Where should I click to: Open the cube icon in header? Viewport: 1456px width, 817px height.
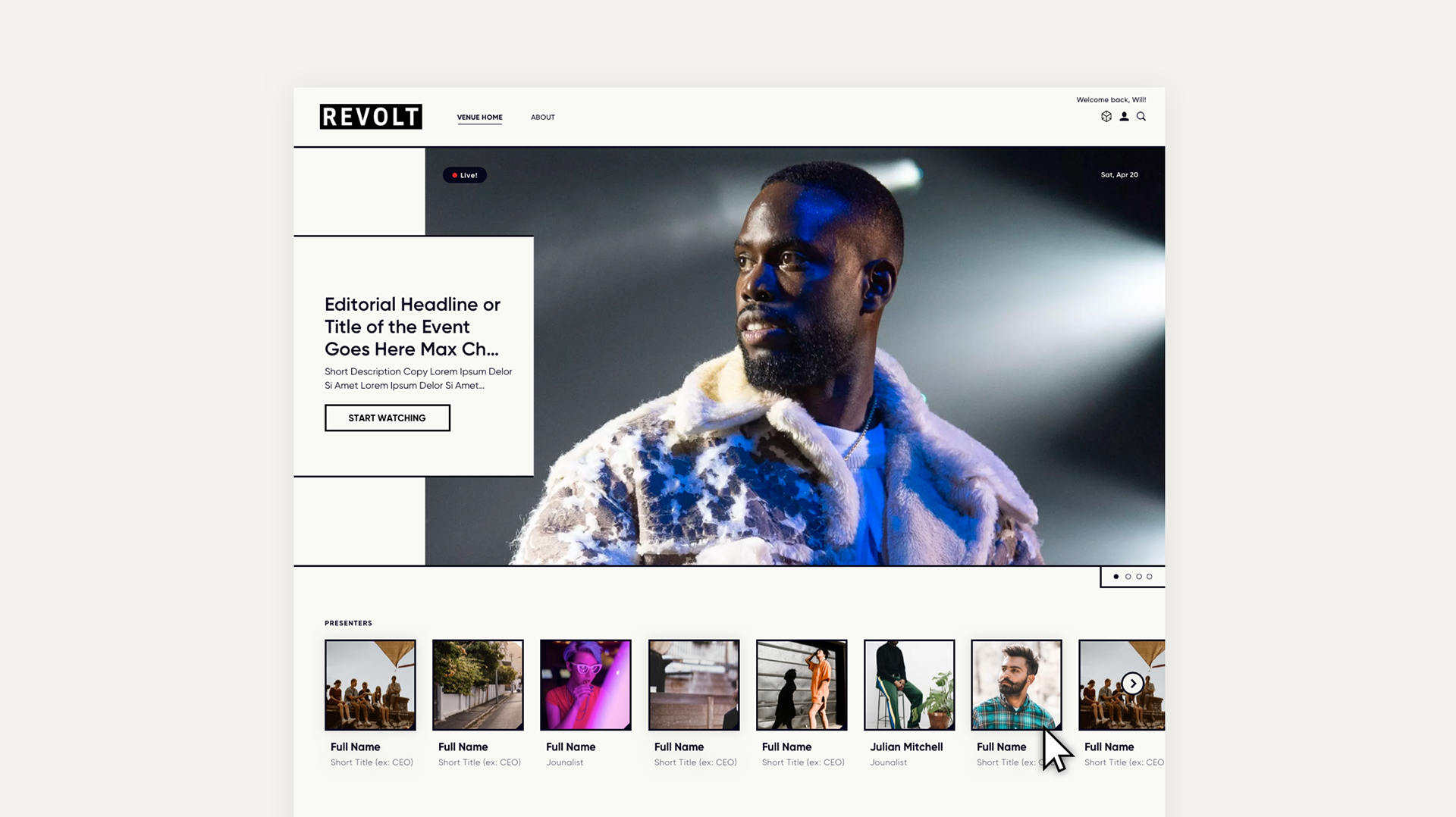click(x=1106, y=117)
